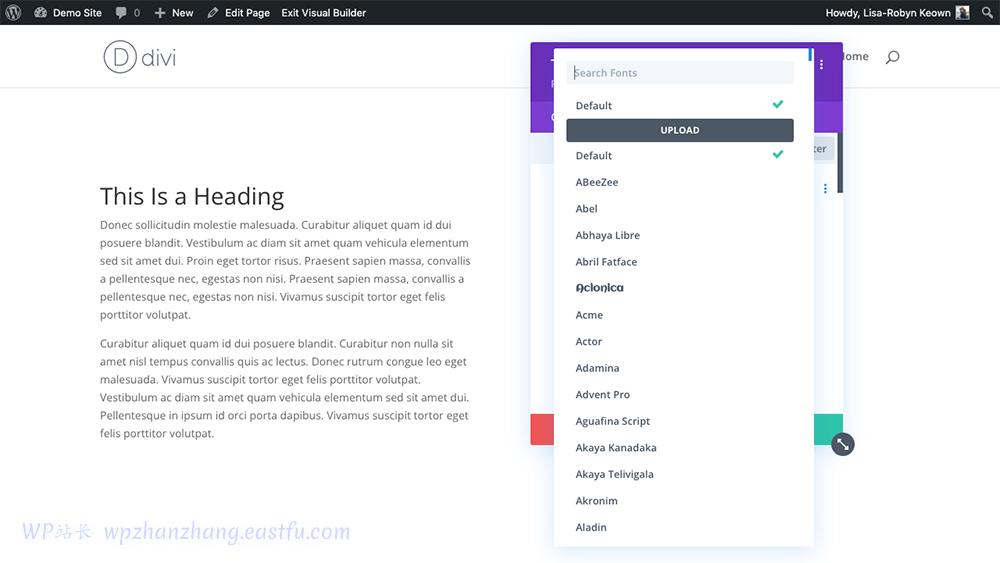This screenshot has height=563, width=1000.
Task: Choose the Akaya Telivigala font
Action: click(x=680, y=474)
